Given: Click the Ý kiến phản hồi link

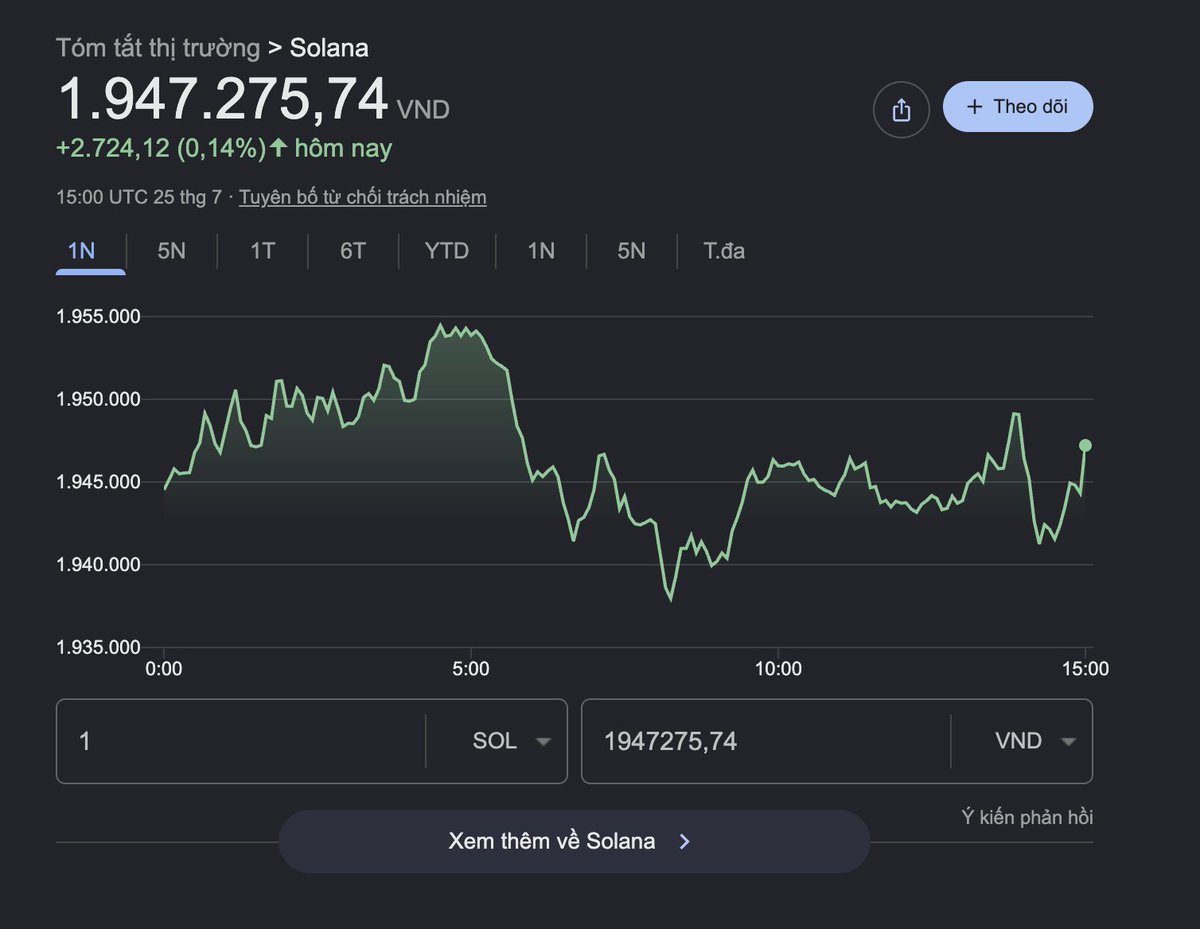Looking at the screenshot, I should click(1027, 817).
